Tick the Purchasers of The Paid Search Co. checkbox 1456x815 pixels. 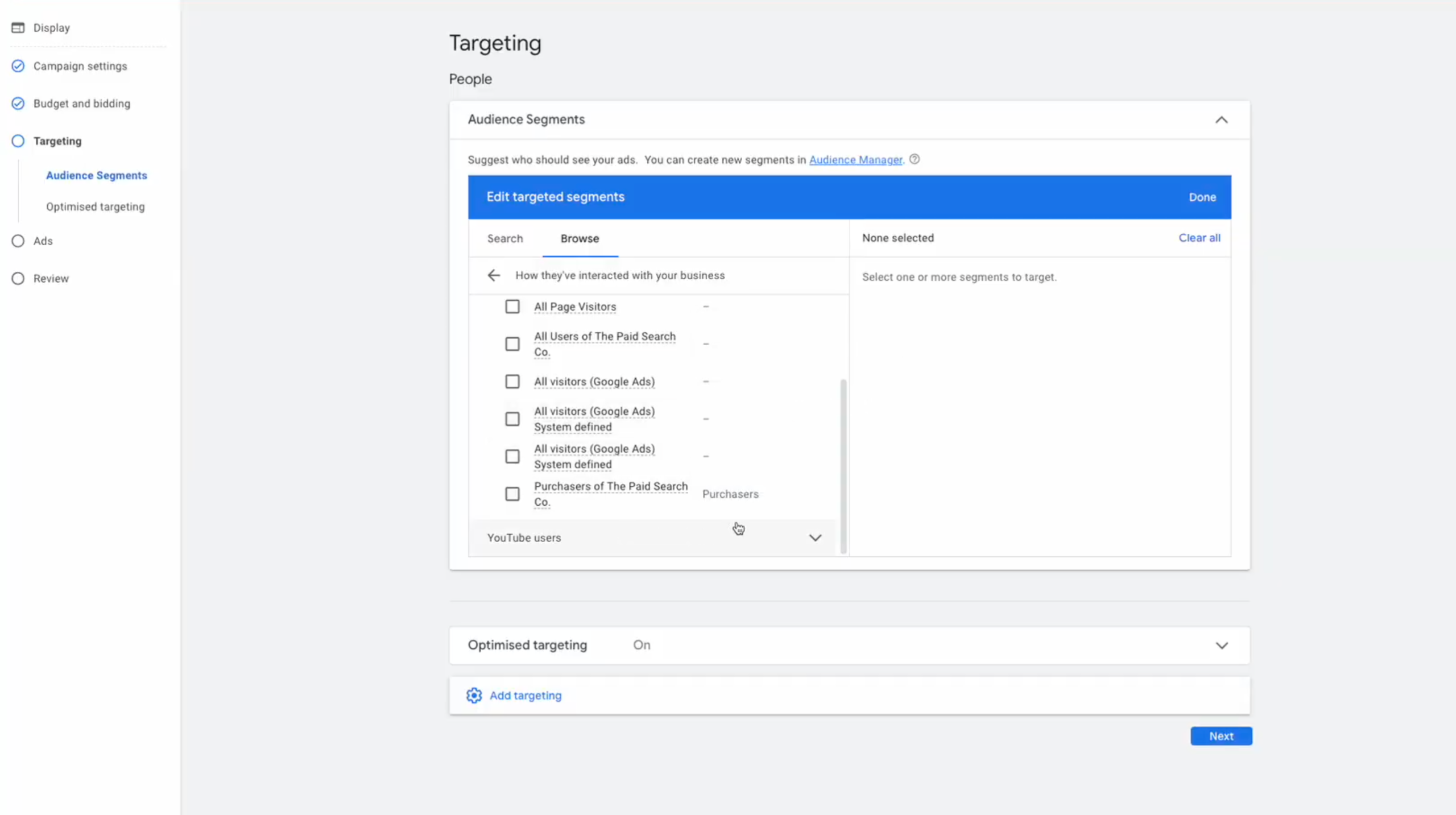point(512,494)
